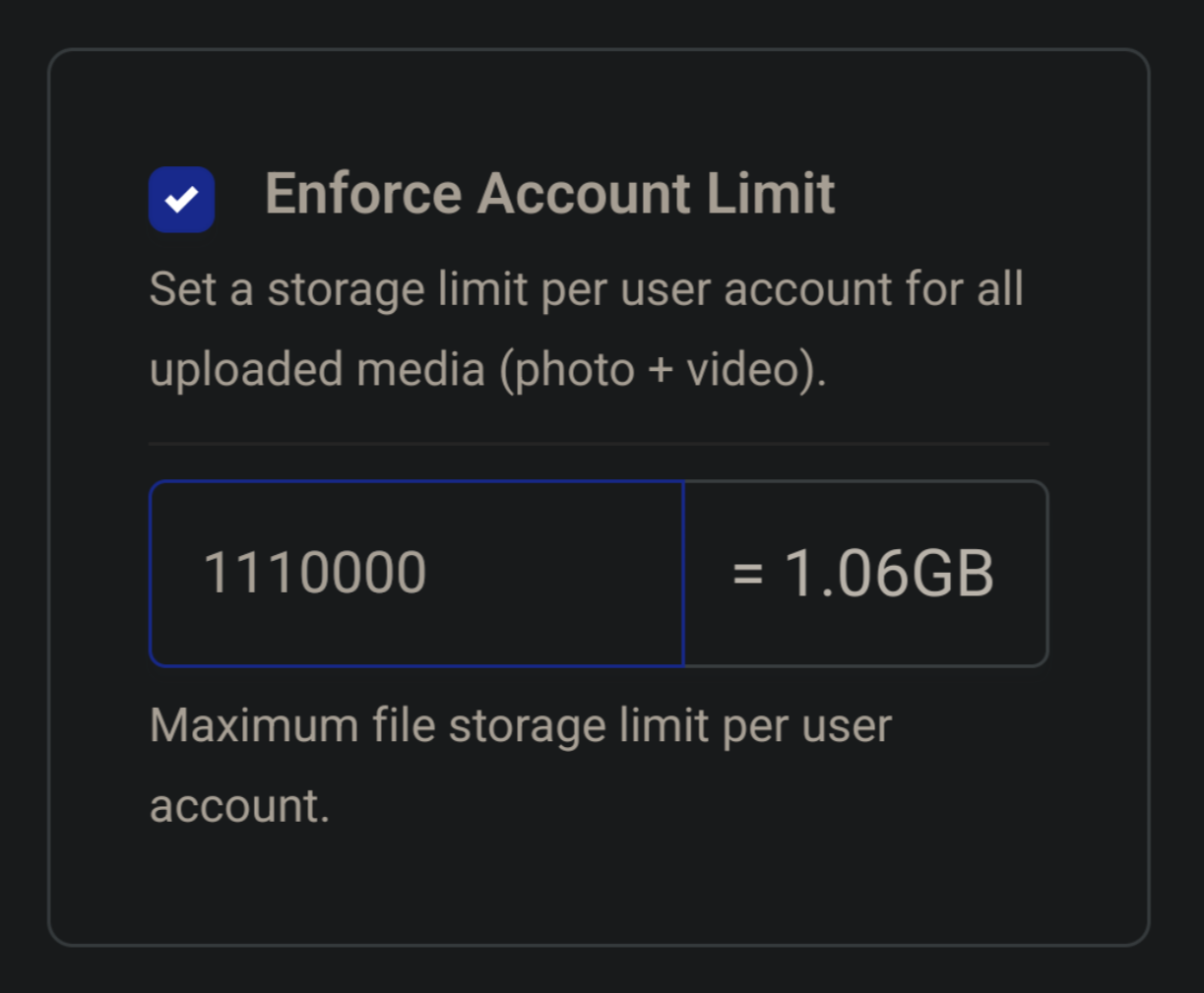The height and width of the screenshot is (993, 1204).
Task: Focus the storage limit input showing 1110000
Action: point(416,574)
